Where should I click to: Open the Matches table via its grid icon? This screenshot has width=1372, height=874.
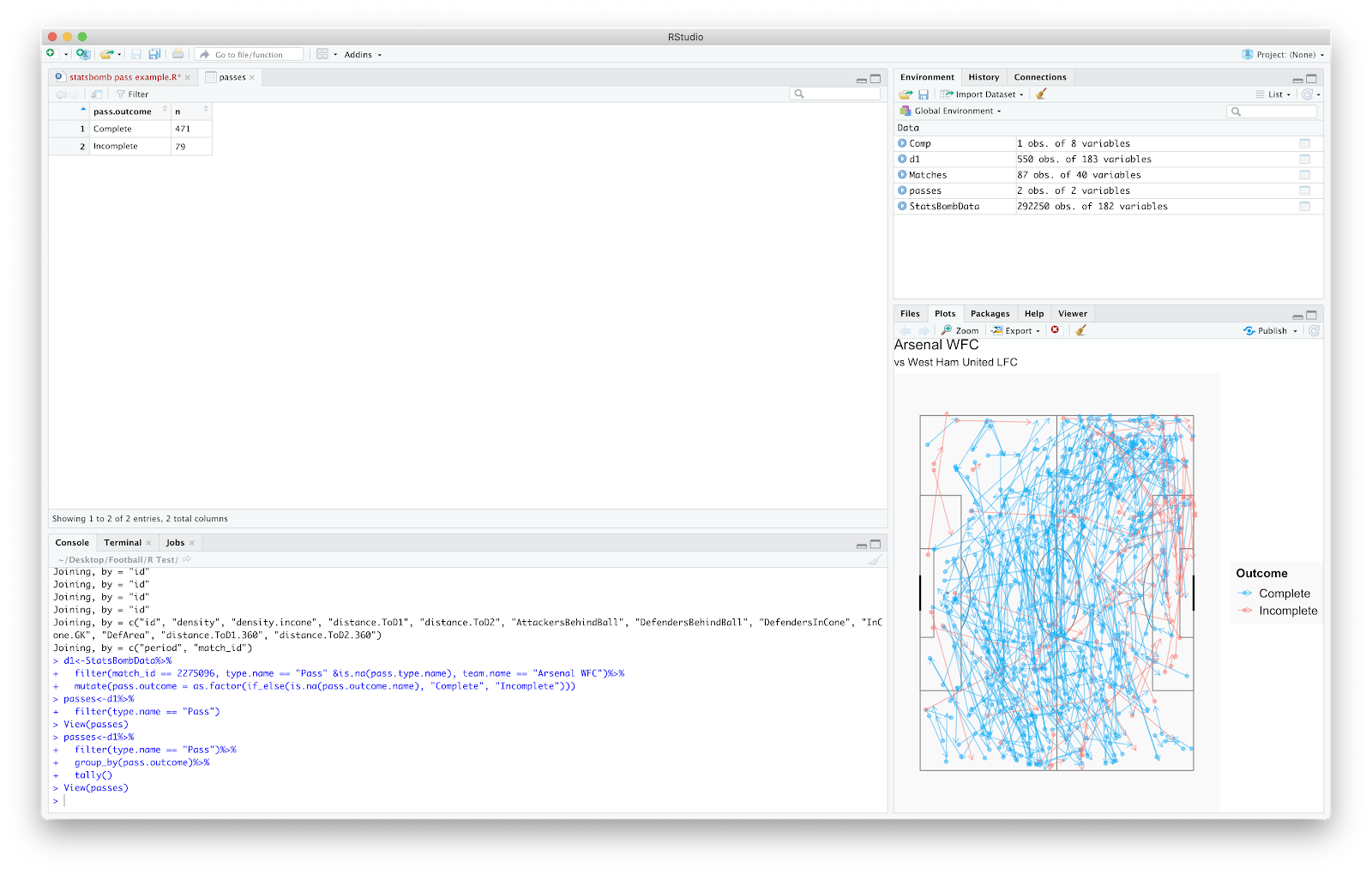[1304, 175]
